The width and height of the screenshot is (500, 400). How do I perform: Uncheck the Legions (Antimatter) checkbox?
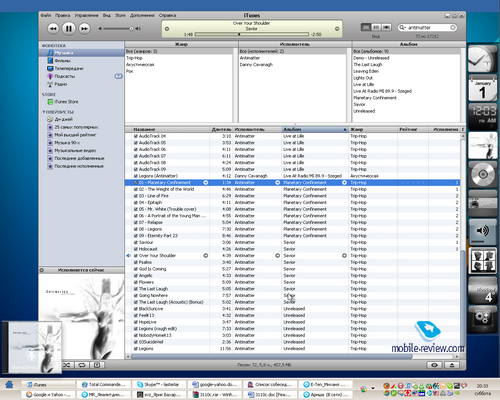pos(136,176)
